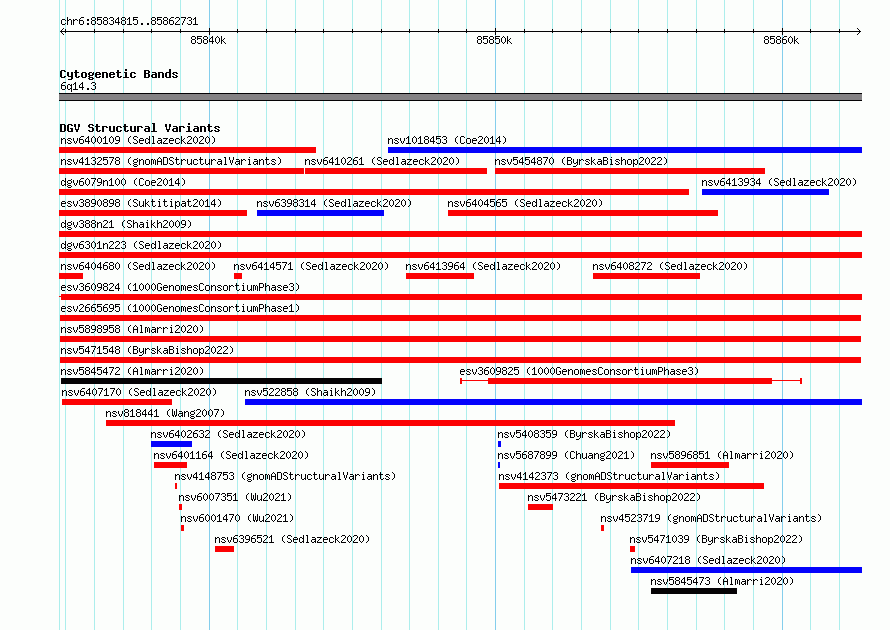
Task: Open the nsv6408272 (Sedlazeck2020) variant label
Action: click(x=670, y=266)
